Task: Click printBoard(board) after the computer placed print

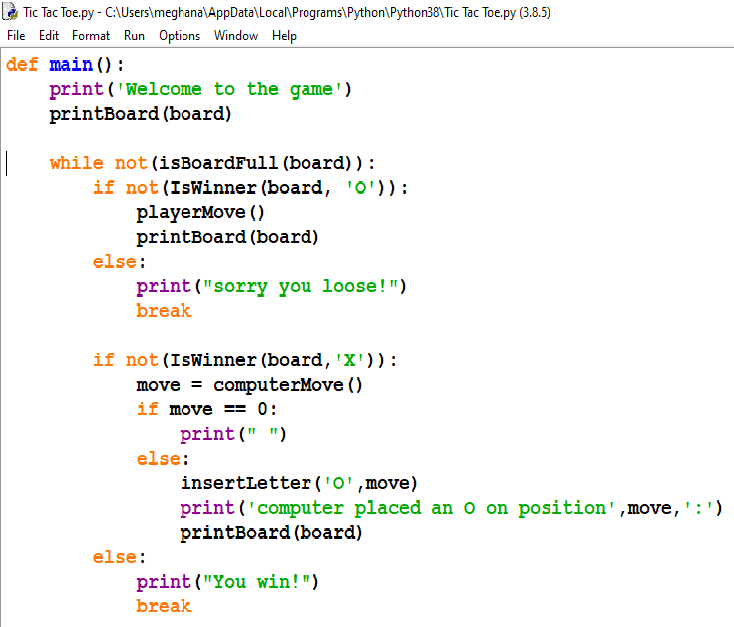Action: 272,533
